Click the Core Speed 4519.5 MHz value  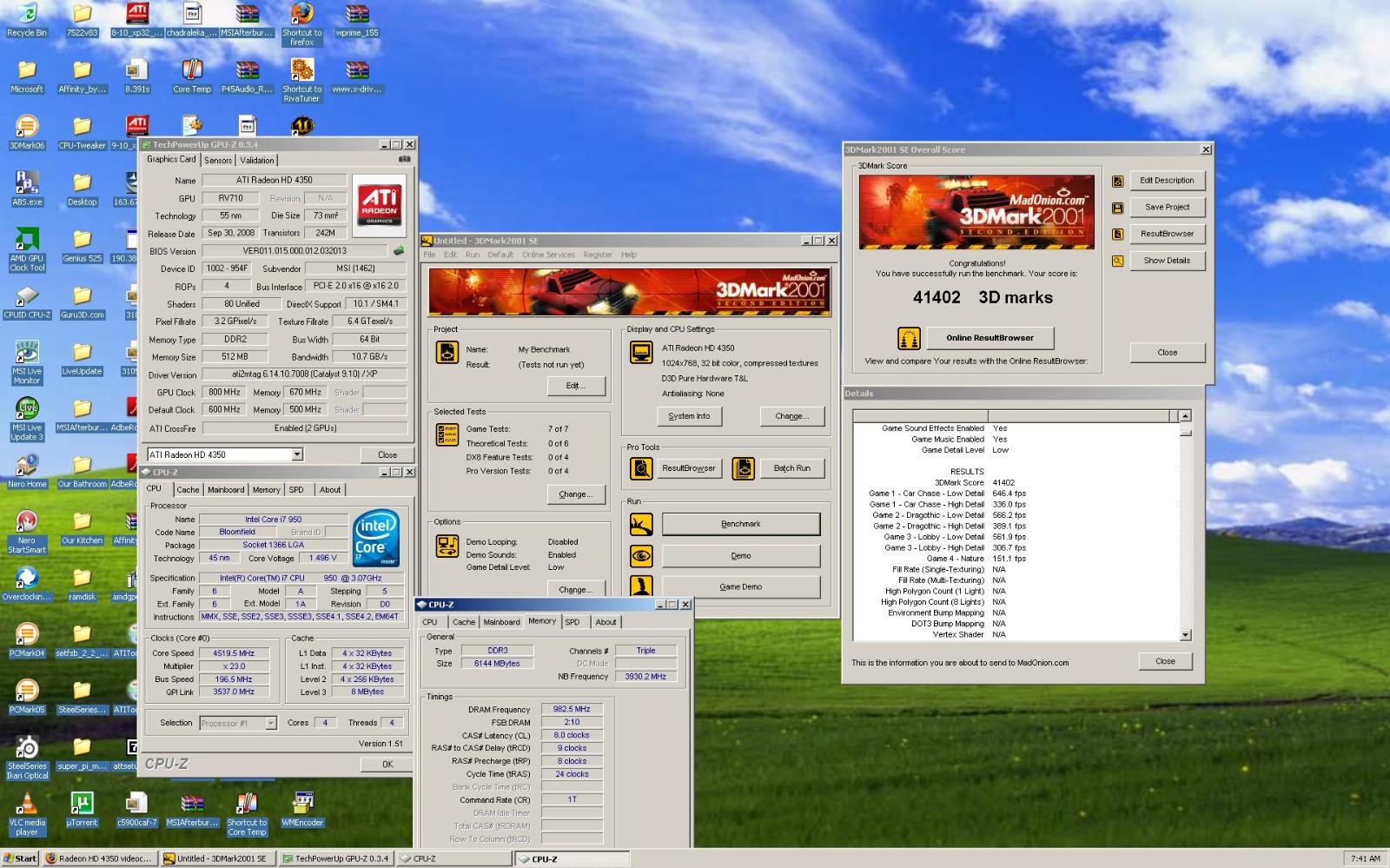[x=234, y=653]
